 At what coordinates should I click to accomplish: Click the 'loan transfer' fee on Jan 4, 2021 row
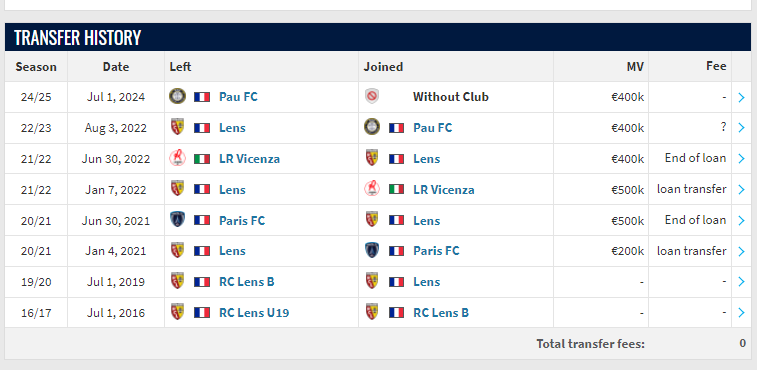coord(691,251)
